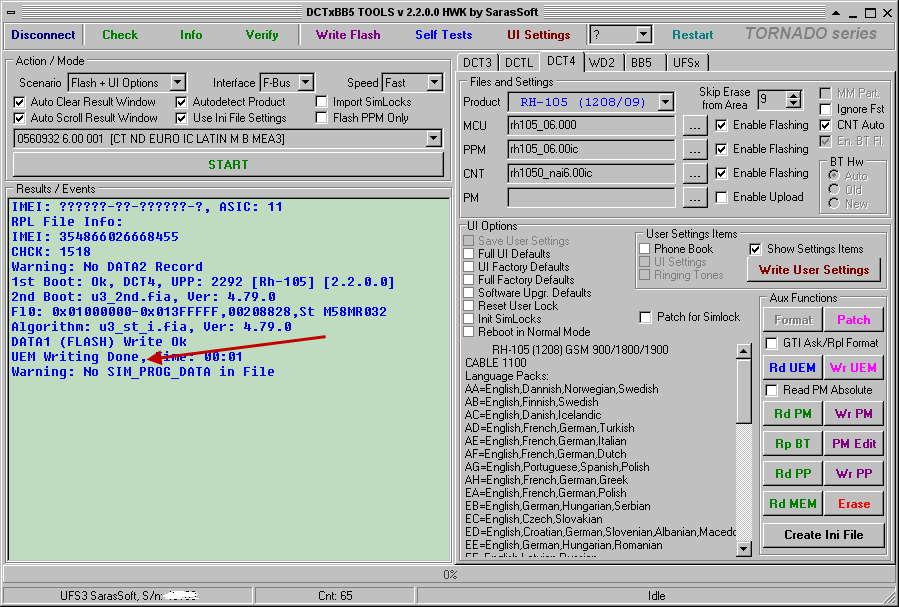Click Write Flash in toolbar
Image resolution: width=899 pixels, height=607 pixels.
(x=348, y=35)
